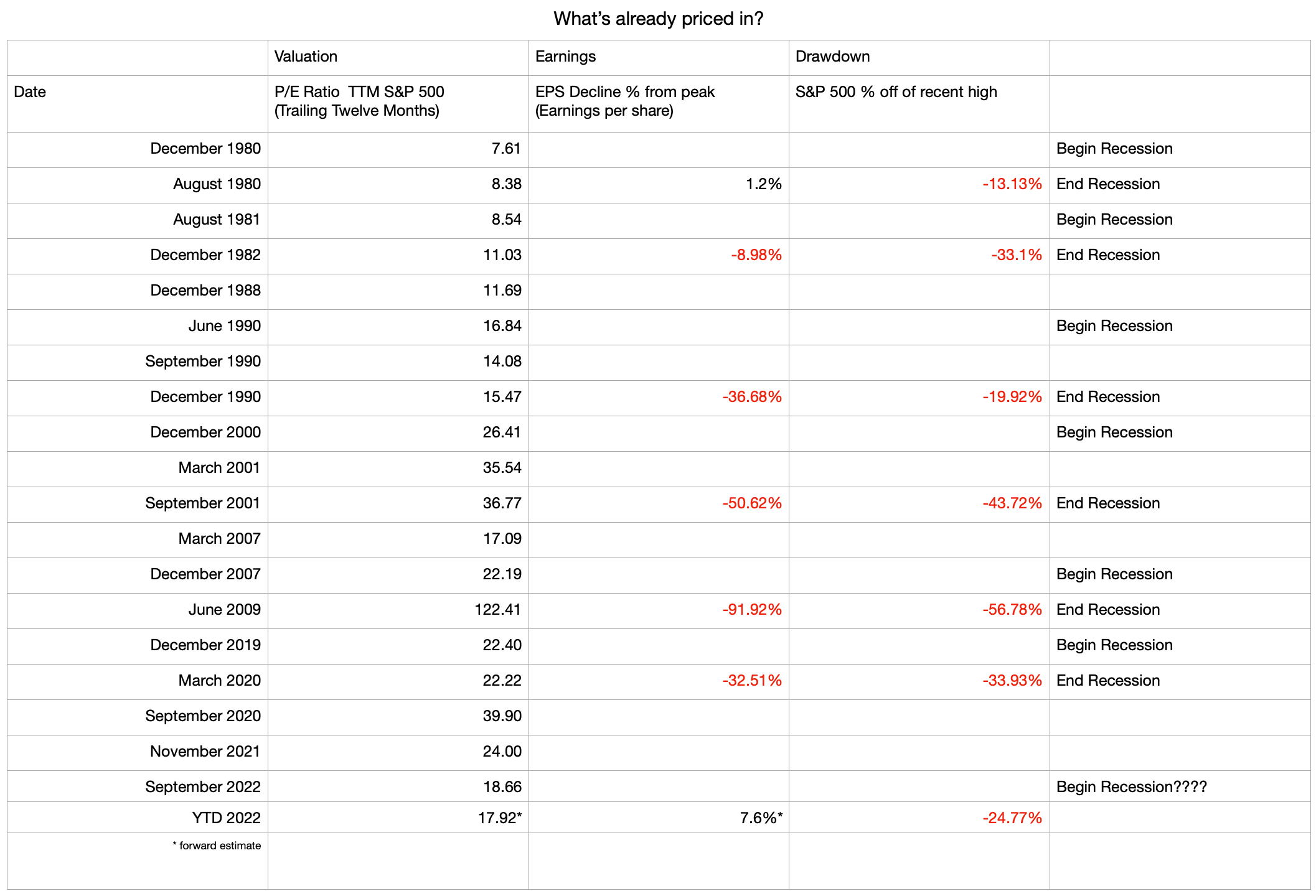Click the September 2001 date cell
The image size is (1316, 896).
click(202, 503)
